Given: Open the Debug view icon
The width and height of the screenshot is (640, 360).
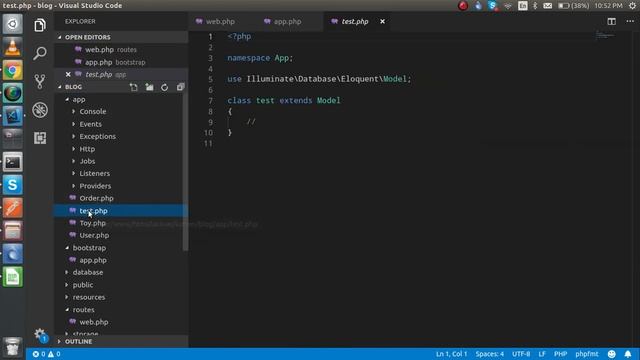Looking at the screenshot, I should click(40, 110).
